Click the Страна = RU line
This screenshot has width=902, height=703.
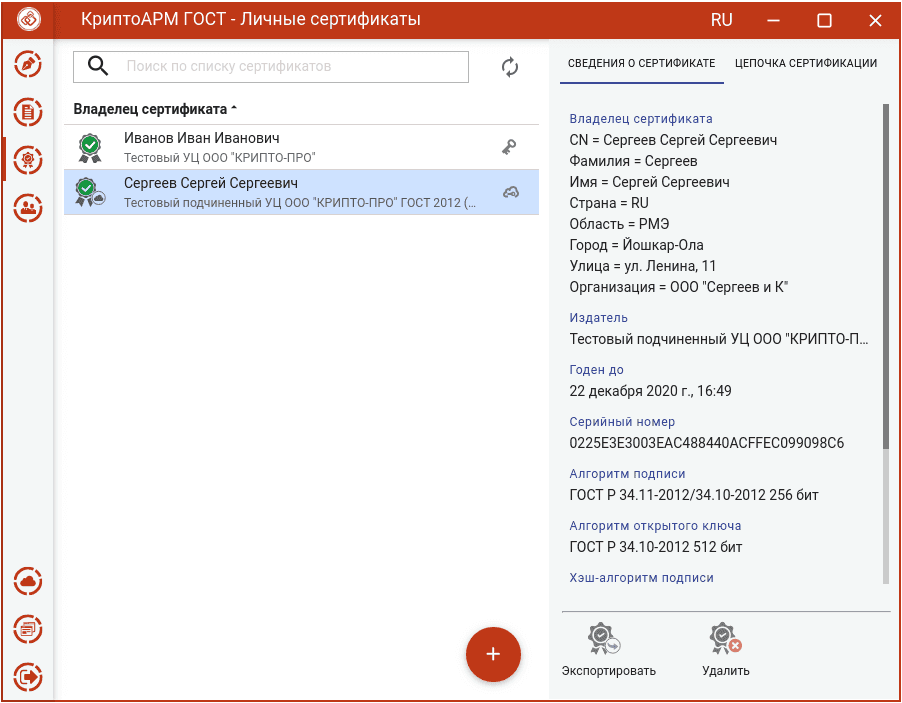click(609, 203)
